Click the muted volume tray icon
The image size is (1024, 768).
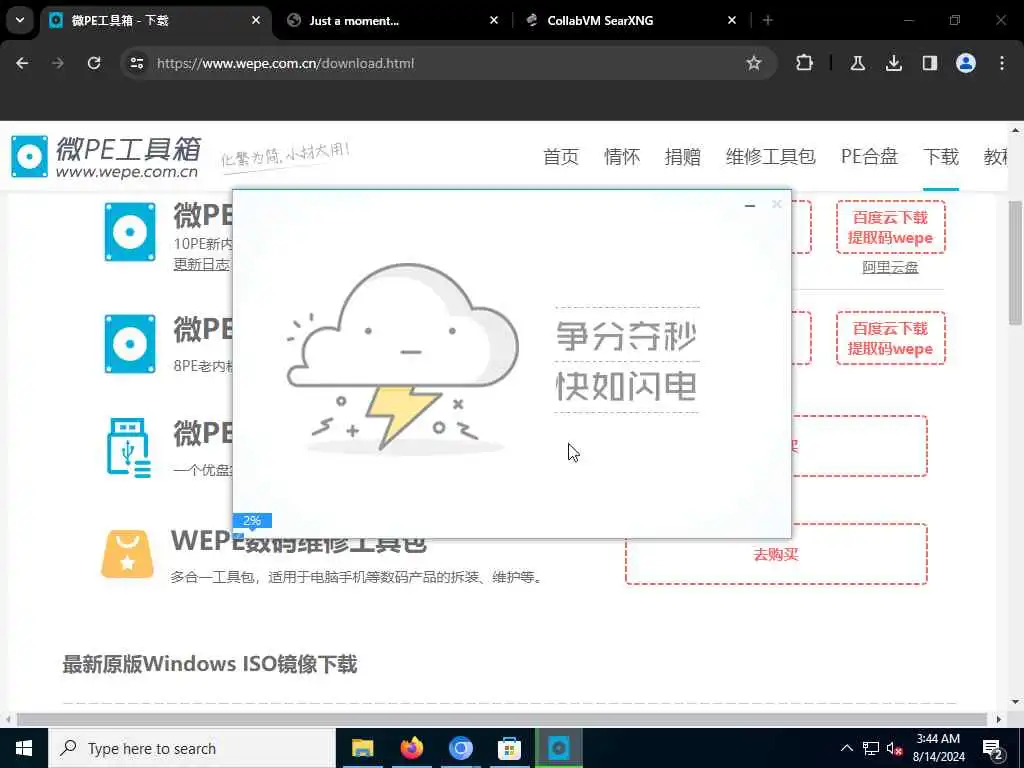895,749
